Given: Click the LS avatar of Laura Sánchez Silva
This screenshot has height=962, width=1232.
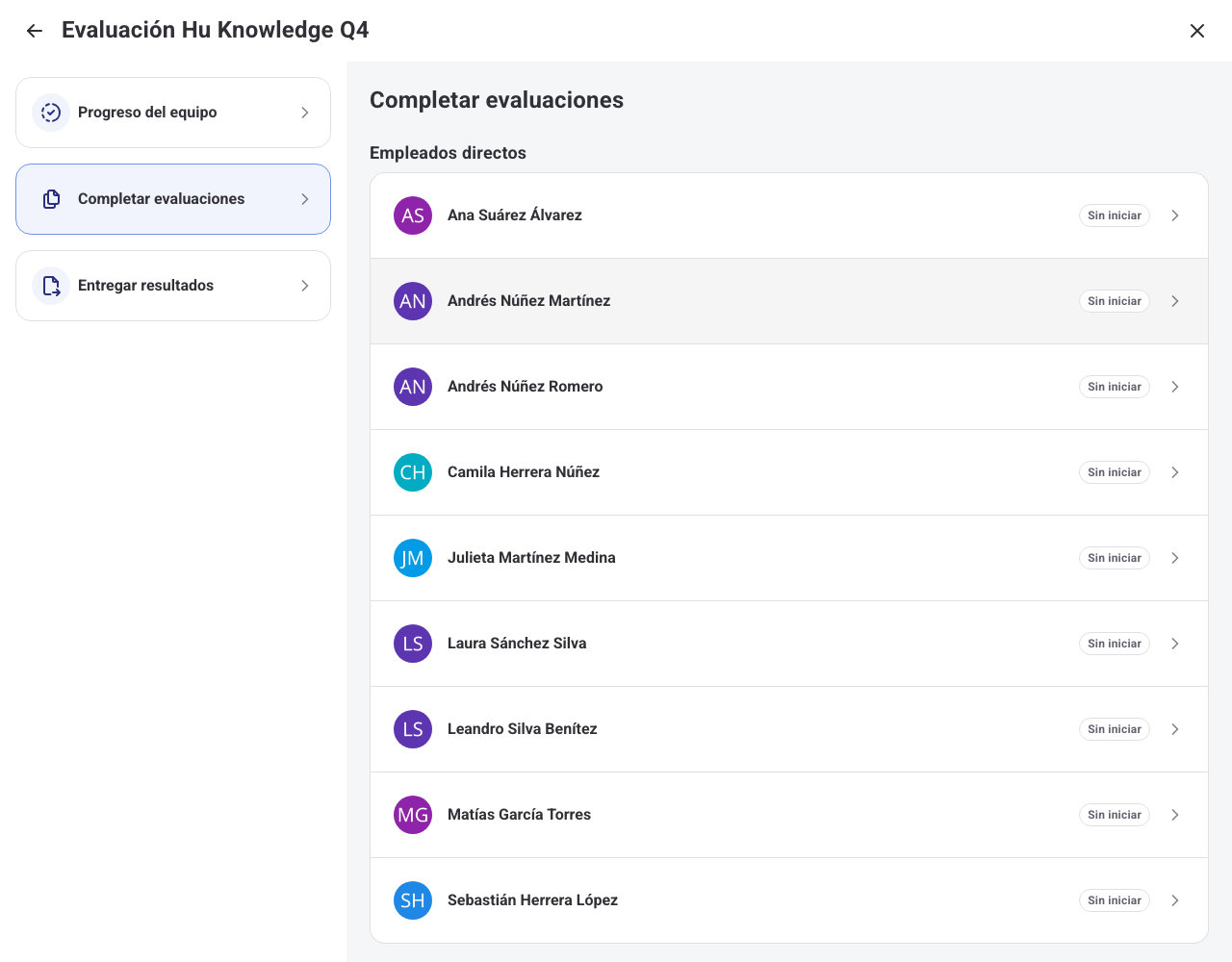Looking at the screenshot, I should click(x=413, y=644).
